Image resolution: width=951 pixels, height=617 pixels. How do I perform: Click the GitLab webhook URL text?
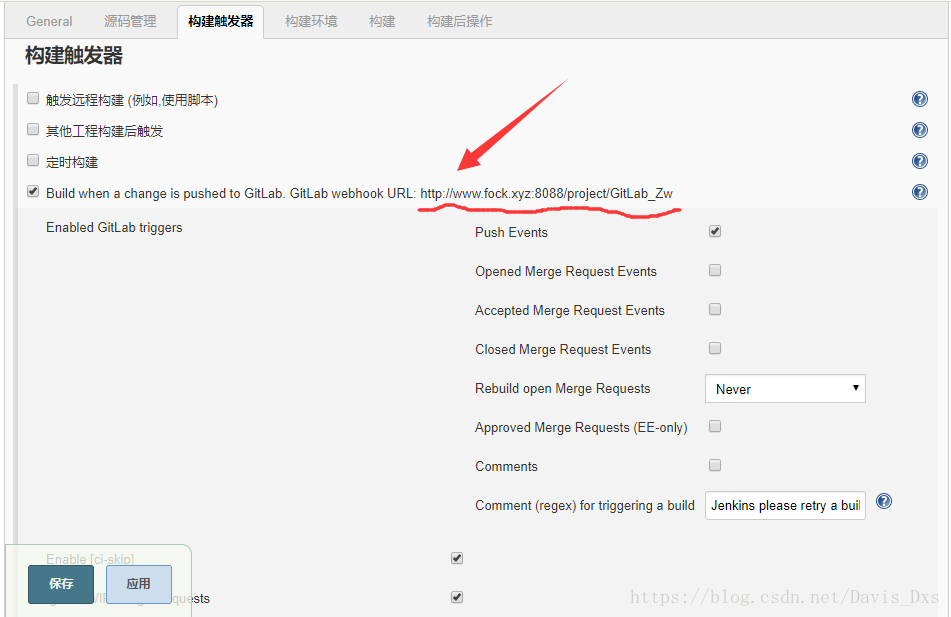pos(546,194)
